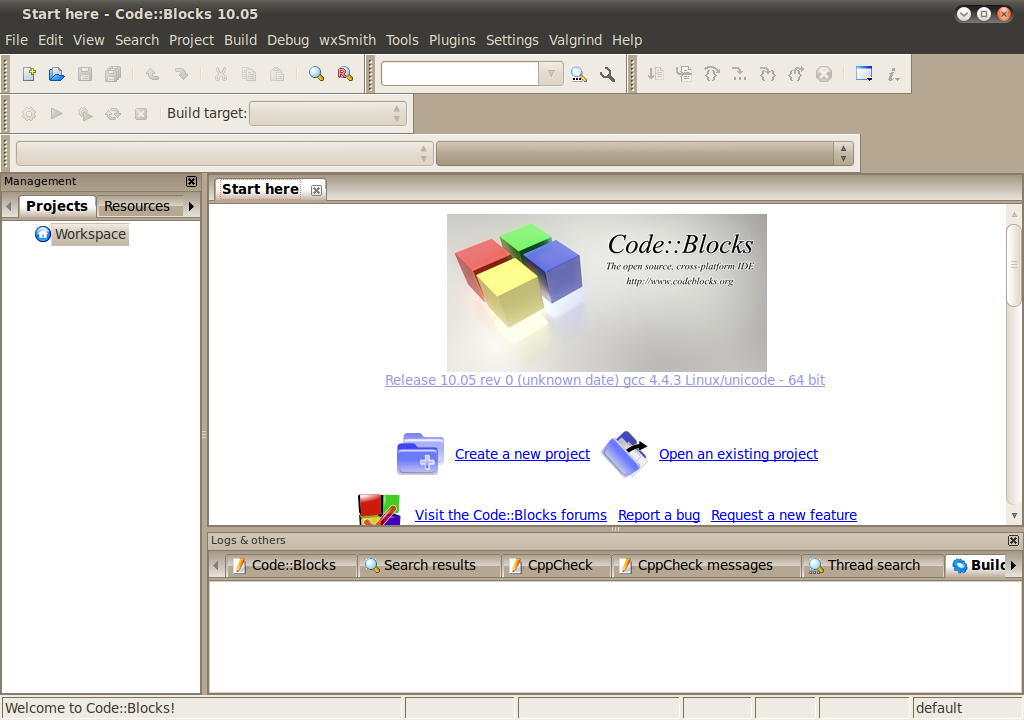The image size is (1024, 720).
Task: Open the File menu
Action: click(x=16, y=40)
